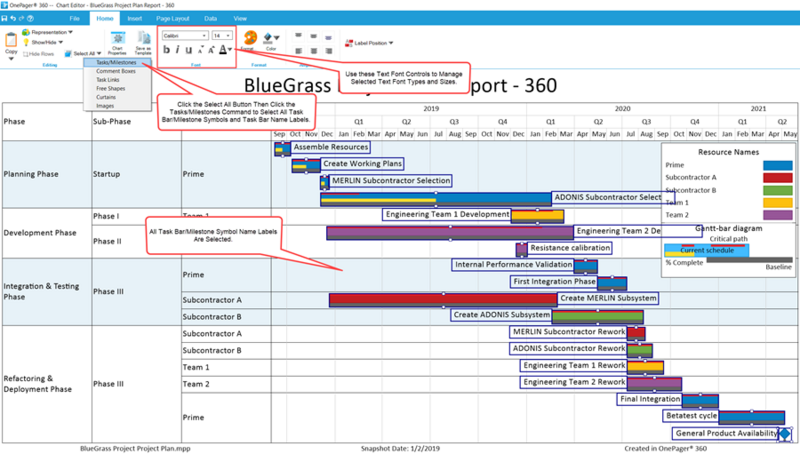
Task: Expand the Show/Hide dropdown arrow
Action: (x=61, y=42)
